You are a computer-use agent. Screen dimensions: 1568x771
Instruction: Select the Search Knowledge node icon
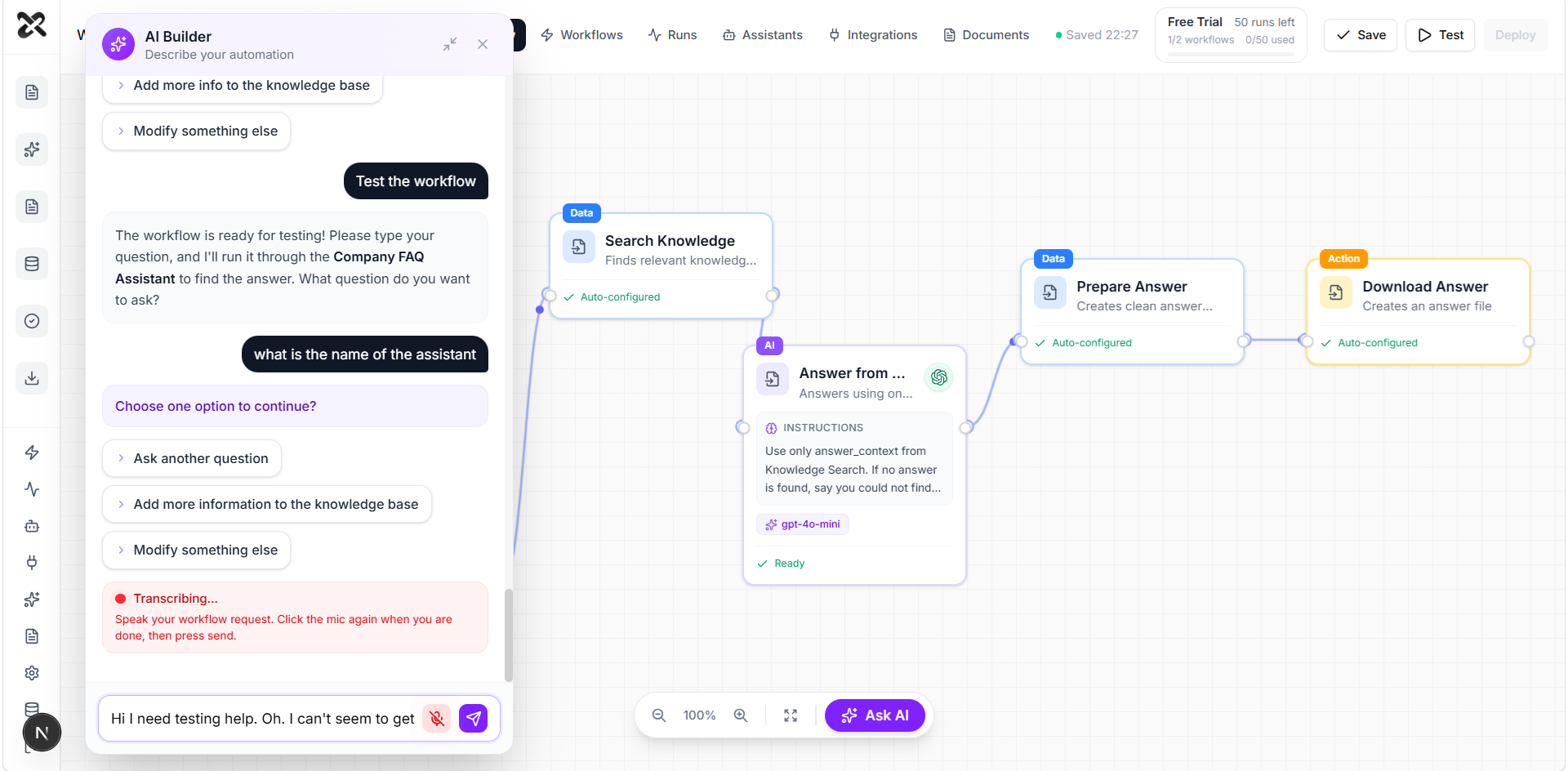(x=579, y=247)
